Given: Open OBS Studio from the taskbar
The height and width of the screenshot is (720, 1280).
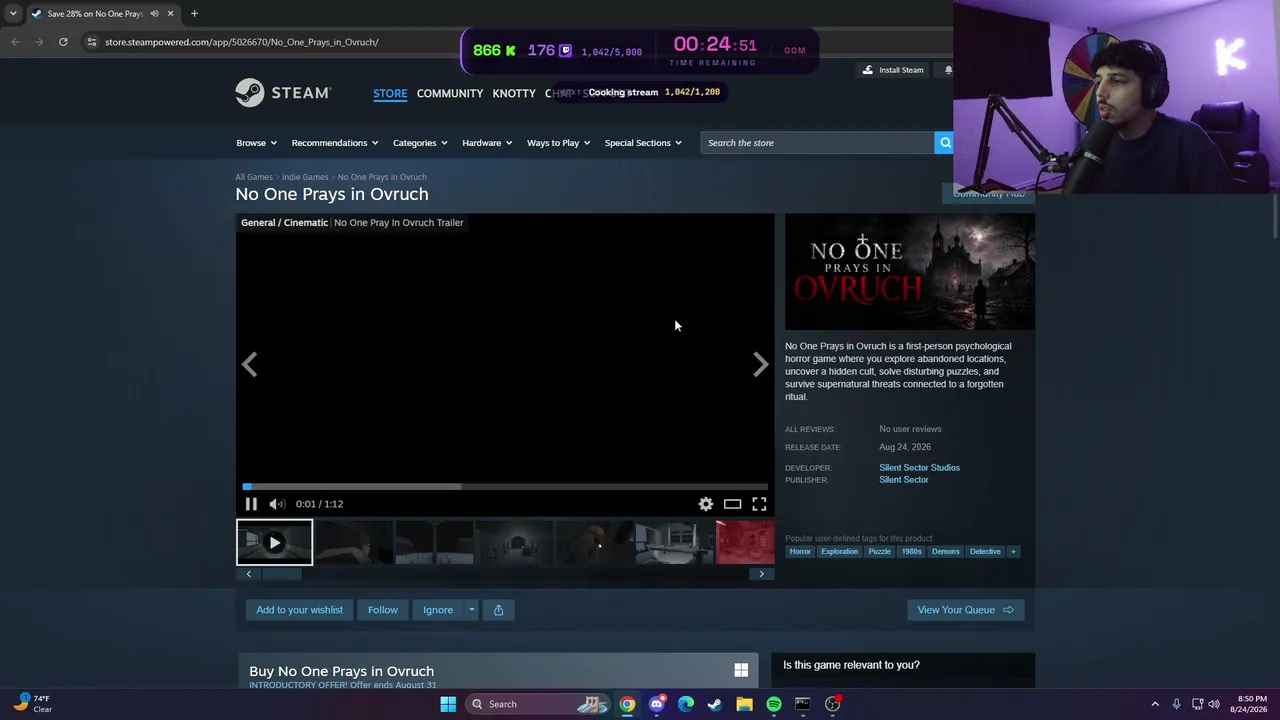Looking at the screenshot, I should click(833, 704).
